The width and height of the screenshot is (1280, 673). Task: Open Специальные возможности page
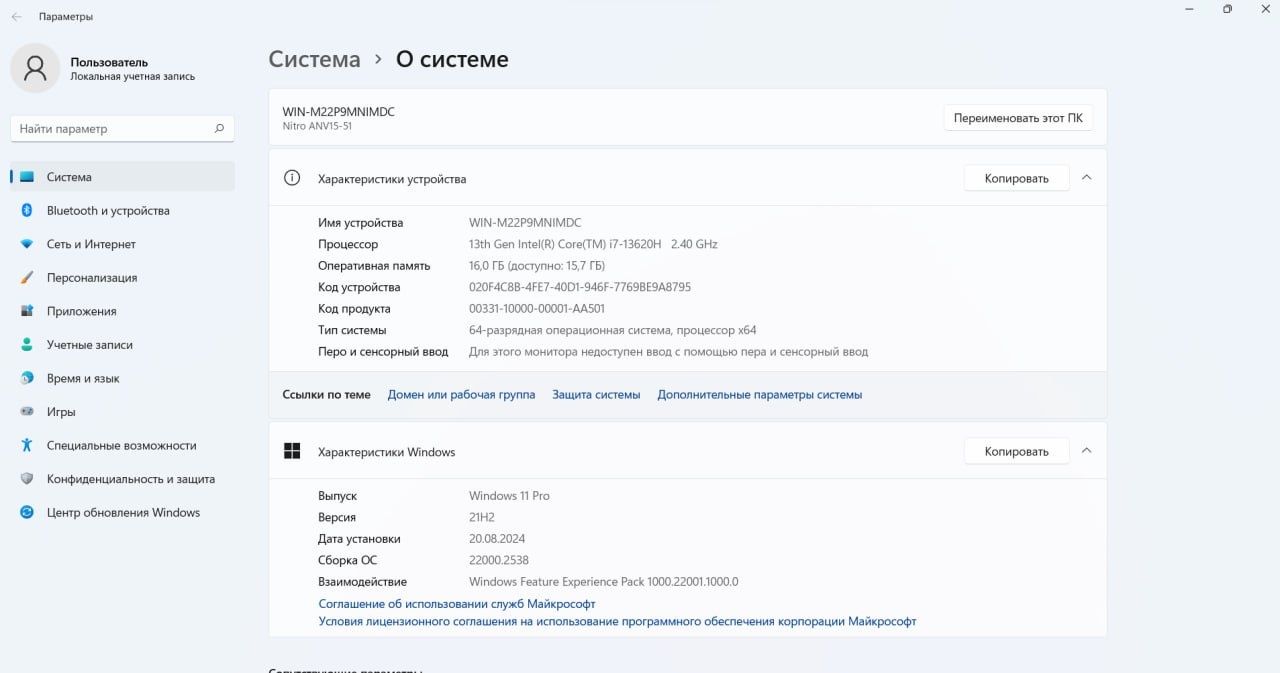(123, 445)
